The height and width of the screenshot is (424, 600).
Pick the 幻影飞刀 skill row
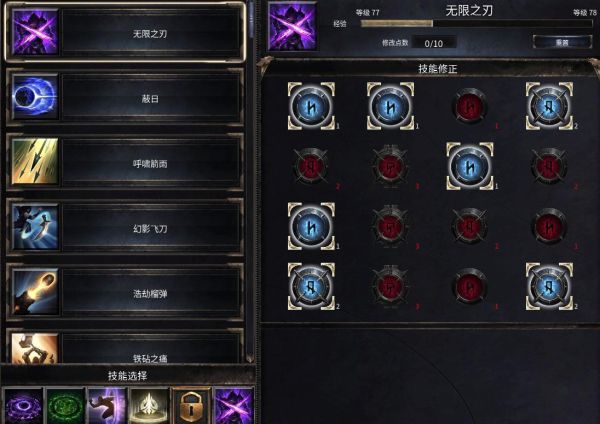coord(125,227)
